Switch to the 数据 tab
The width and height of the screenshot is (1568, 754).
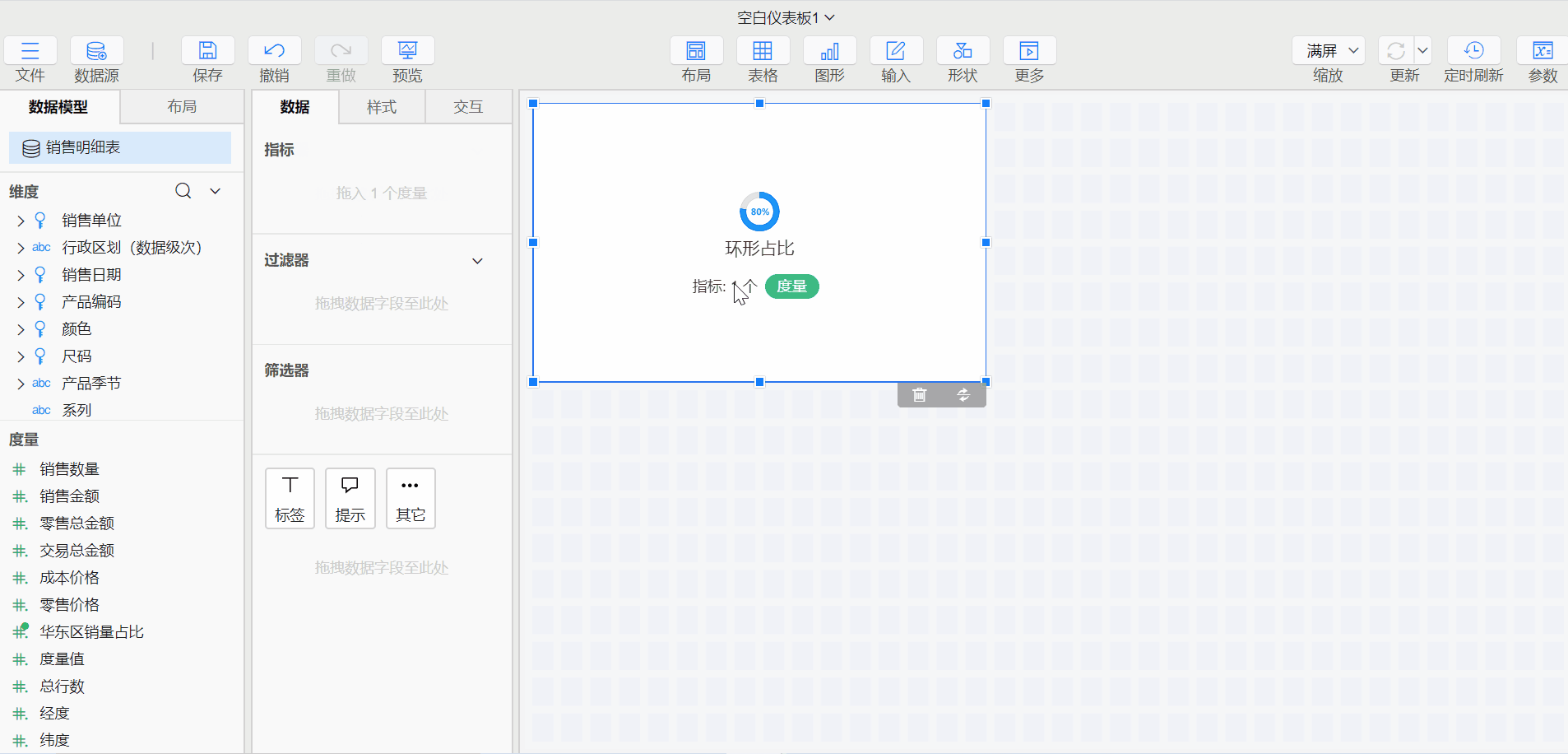click(295, 107)
